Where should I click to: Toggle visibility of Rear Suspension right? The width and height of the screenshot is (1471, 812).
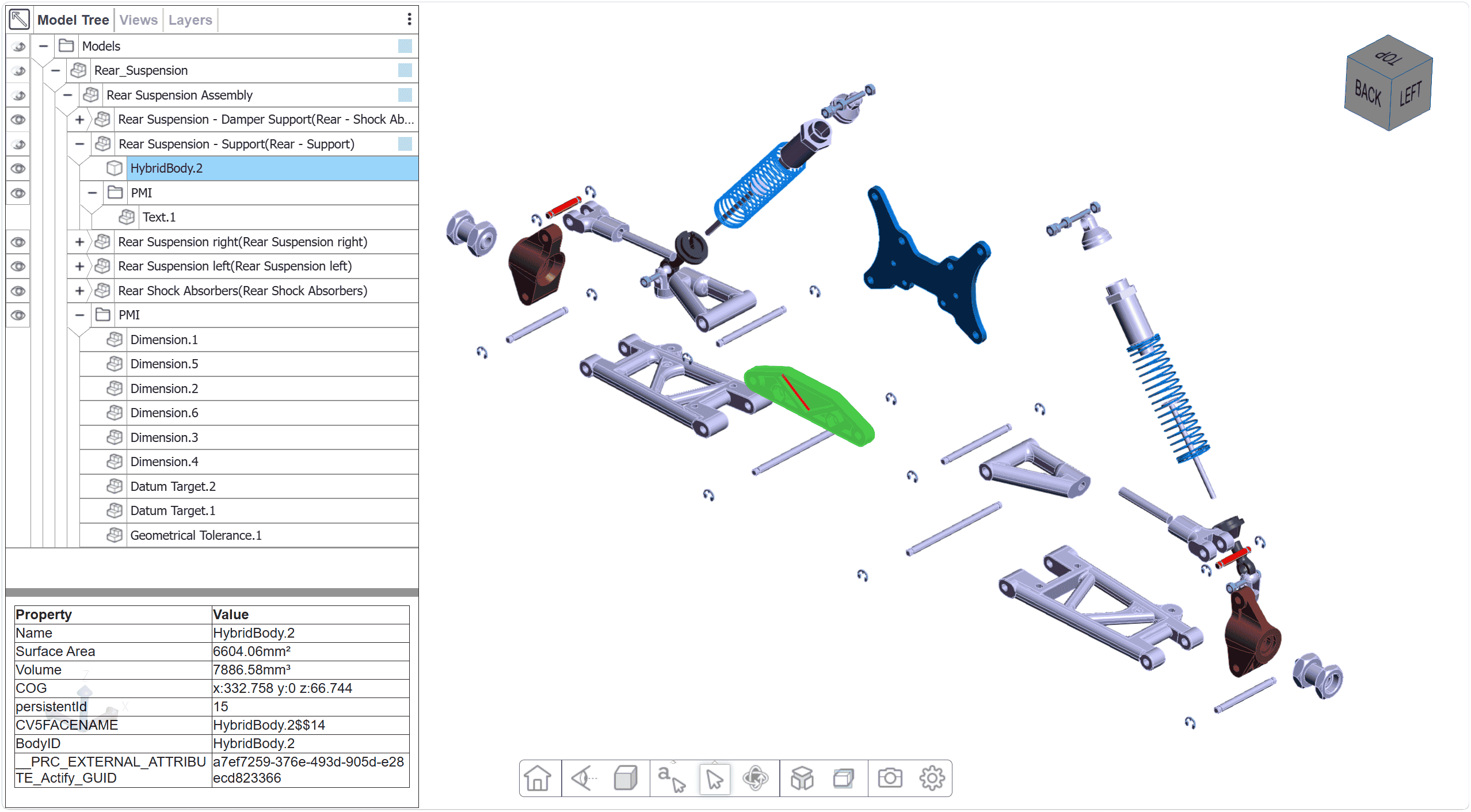click(x=19, y=242)
